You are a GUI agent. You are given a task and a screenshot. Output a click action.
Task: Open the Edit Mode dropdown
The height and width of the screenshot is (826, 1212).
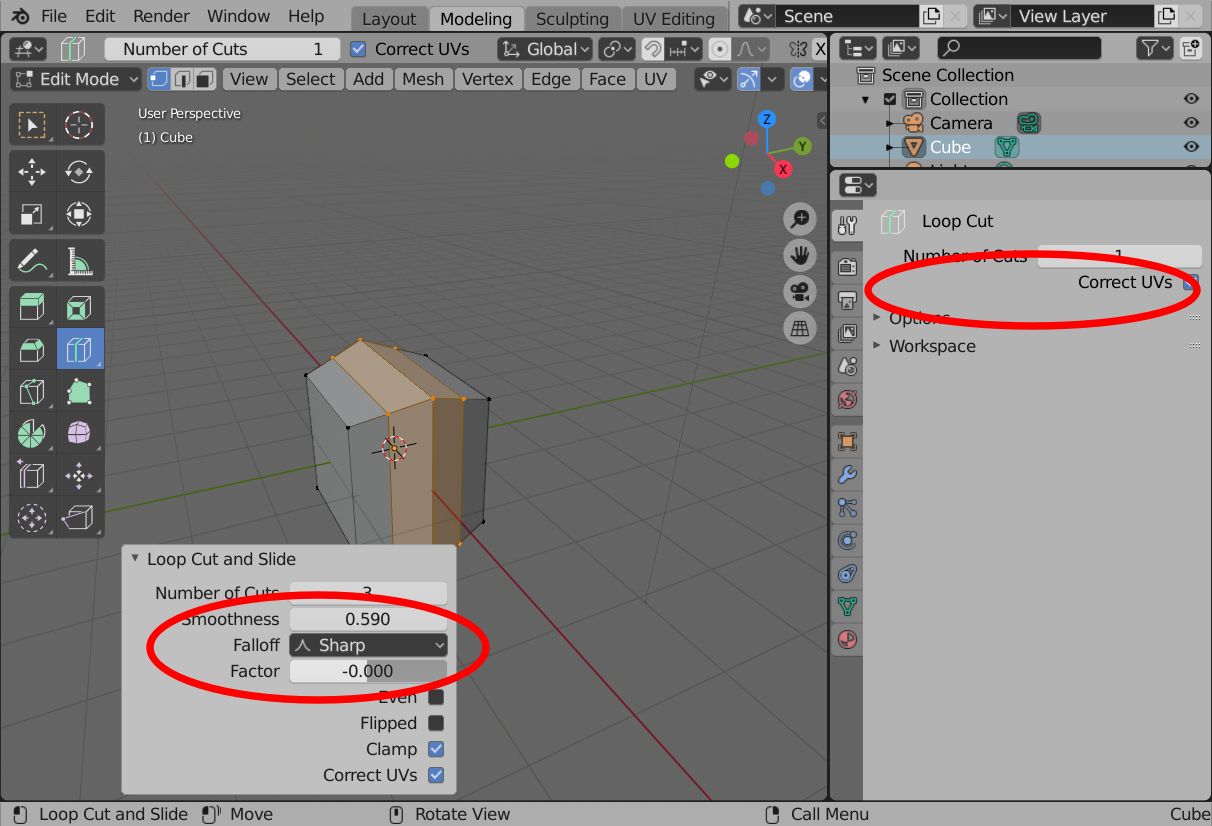point(77,79)
